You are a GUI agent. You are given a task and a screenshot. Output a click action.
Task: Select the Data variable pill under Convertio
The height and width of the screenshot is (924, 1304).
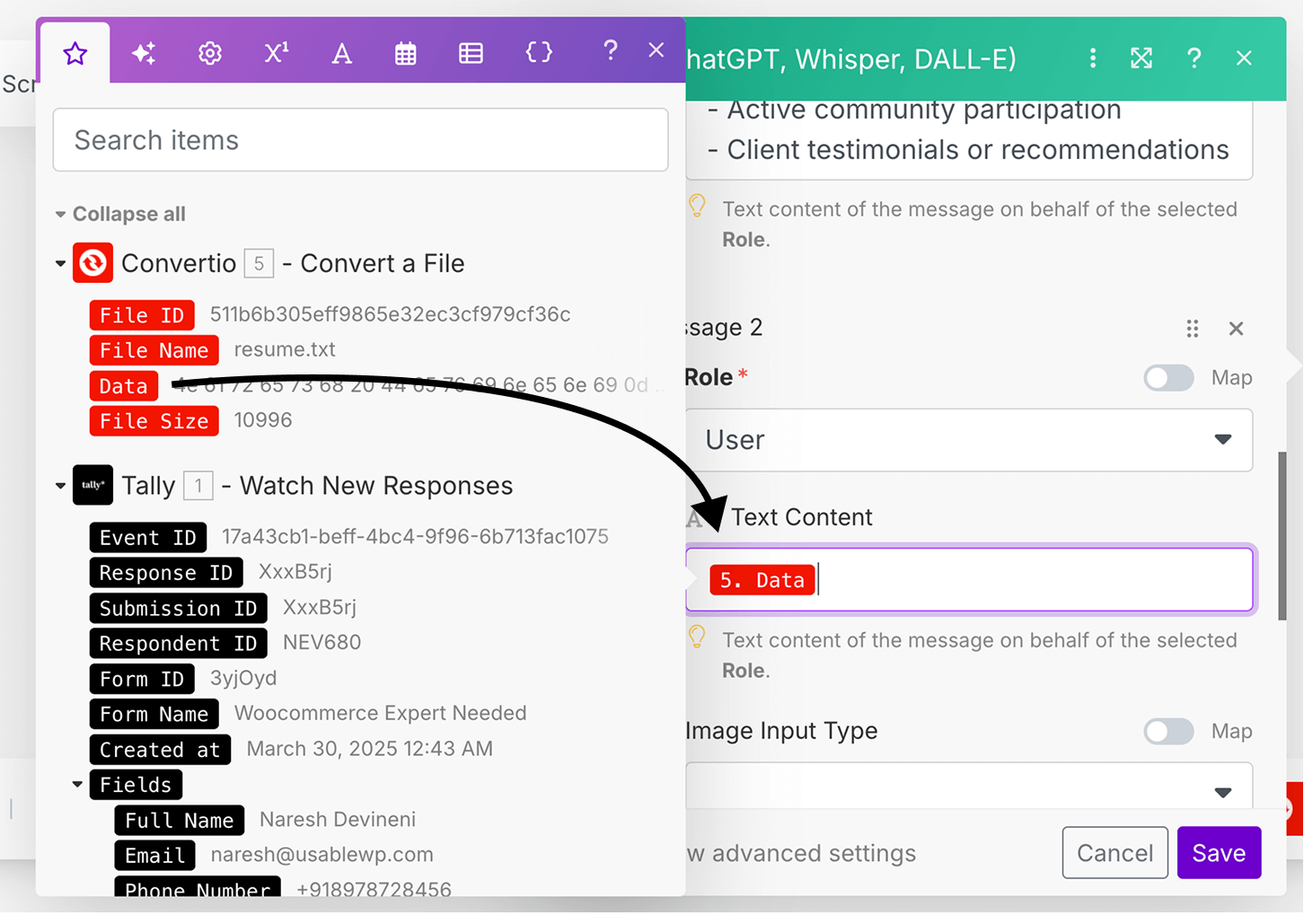tap(124, 386)
